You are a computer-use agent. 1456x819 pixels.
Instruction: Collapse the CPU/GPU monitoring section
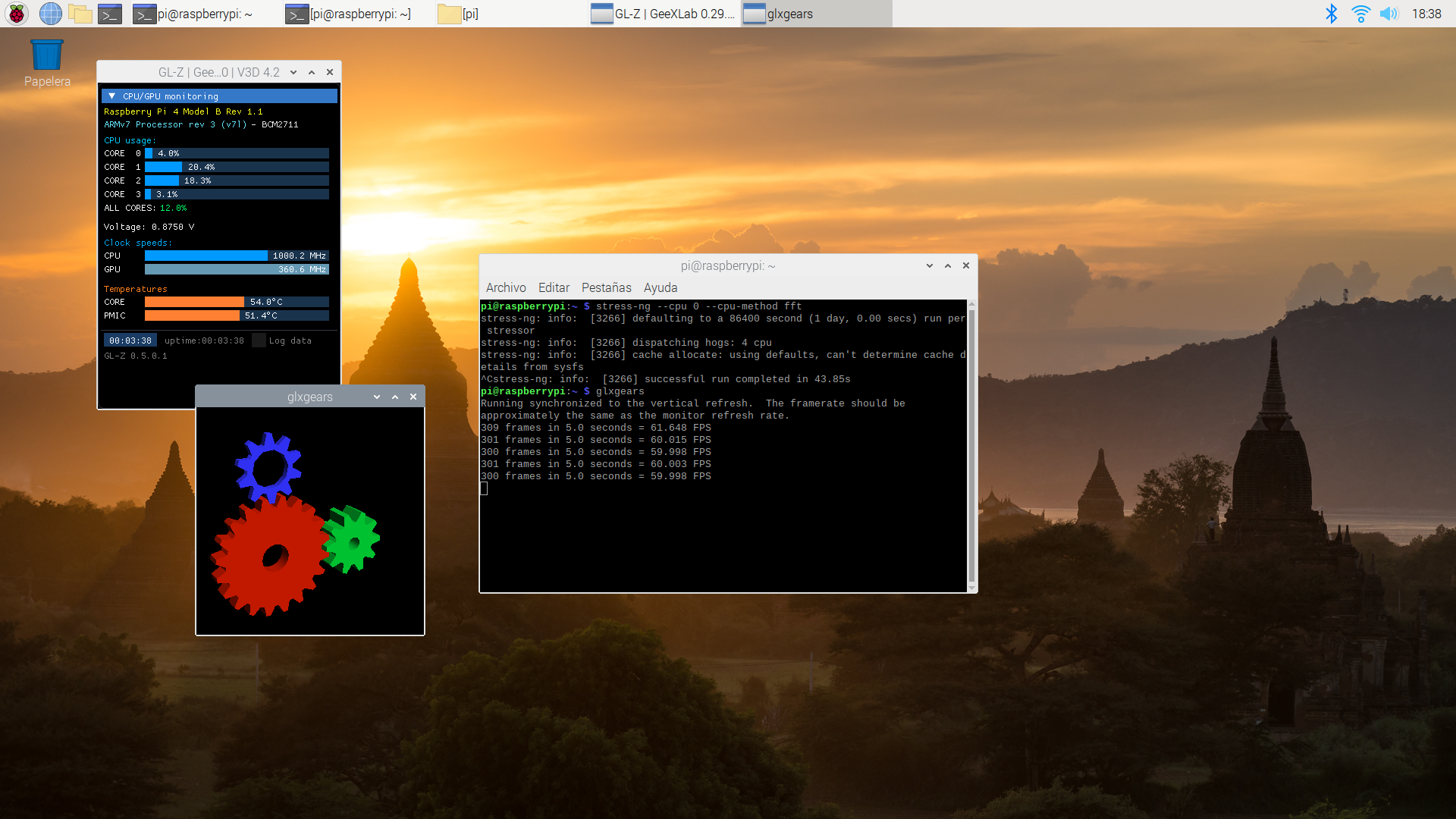[112, 96]
